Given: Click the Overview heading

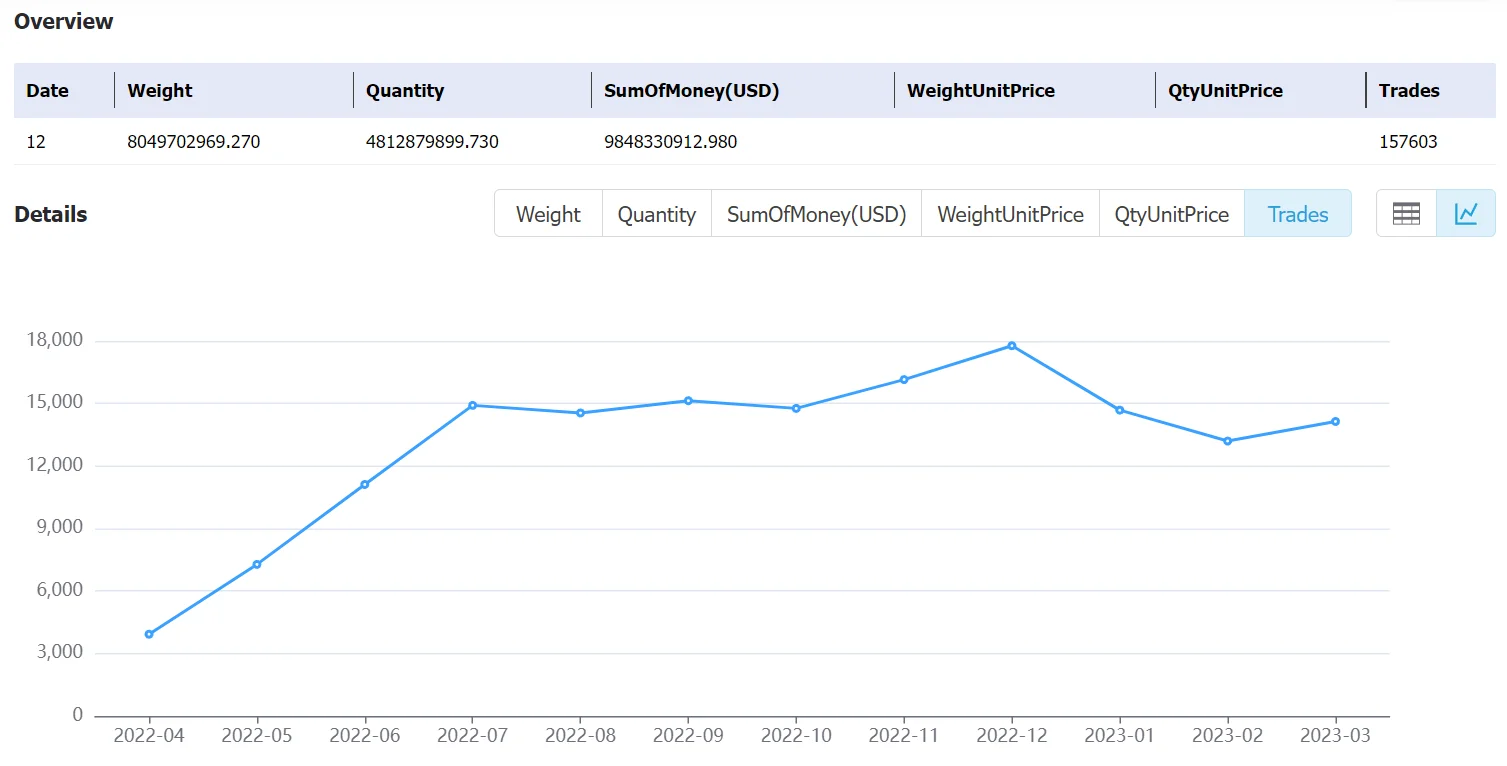Looking at the screenshot, I should pos(64,21).
